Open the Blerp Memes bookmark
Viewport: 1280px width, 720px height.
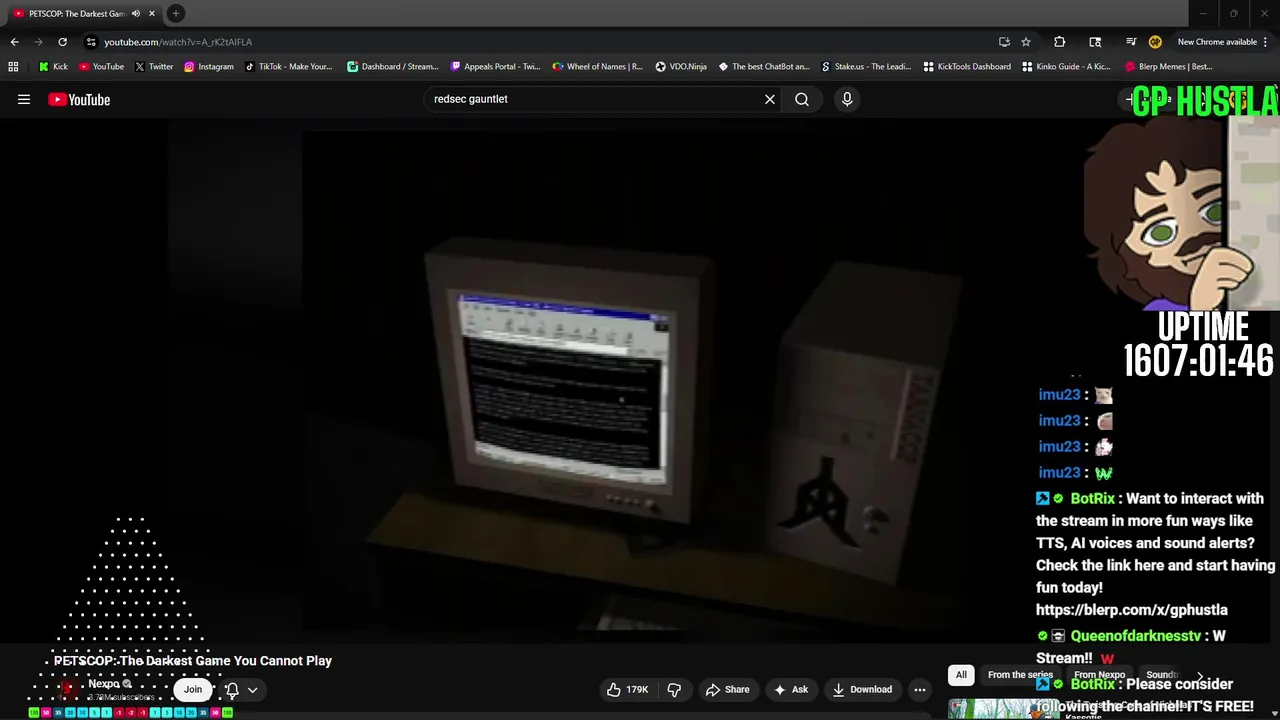tap(1168, 67)
